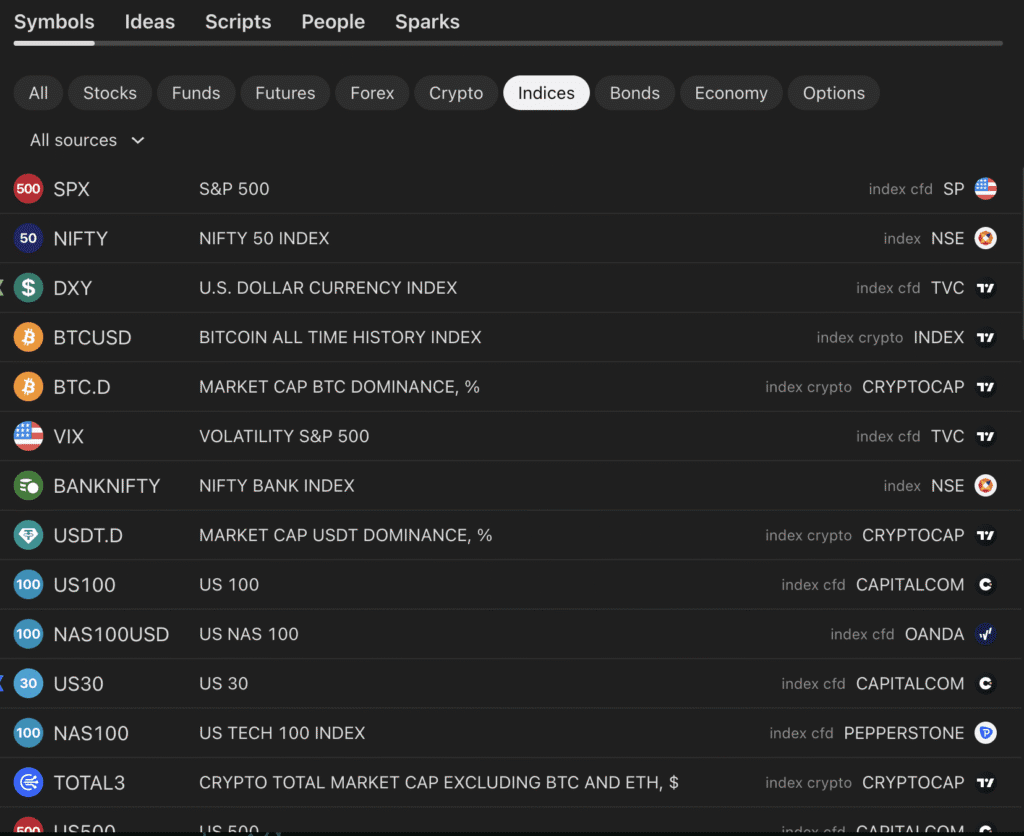The image size is (1024, 836).
Task: Open the People tab
Action: [333, 22]
